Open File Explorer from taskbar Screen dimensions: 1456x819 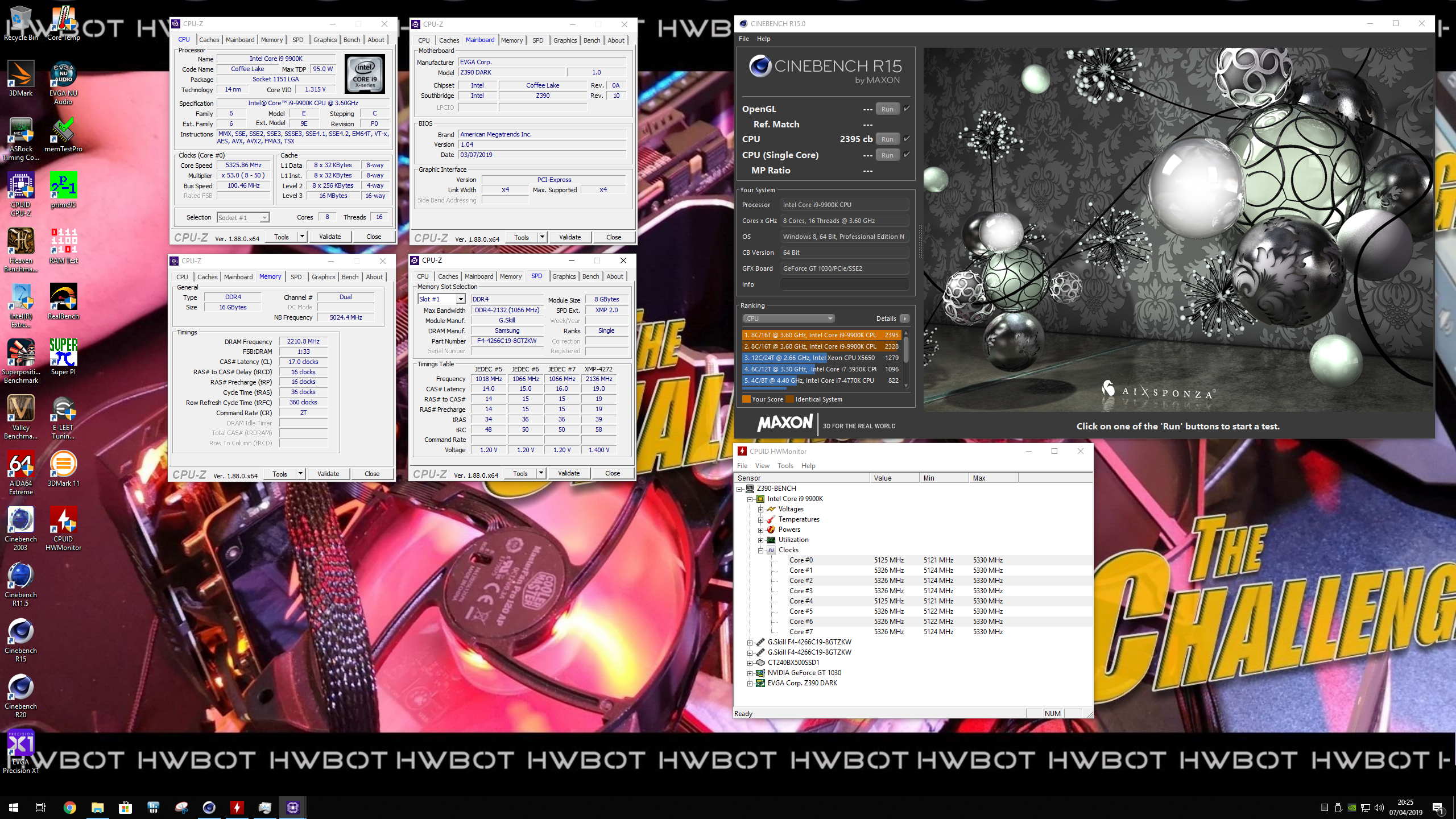coord(97,808)
